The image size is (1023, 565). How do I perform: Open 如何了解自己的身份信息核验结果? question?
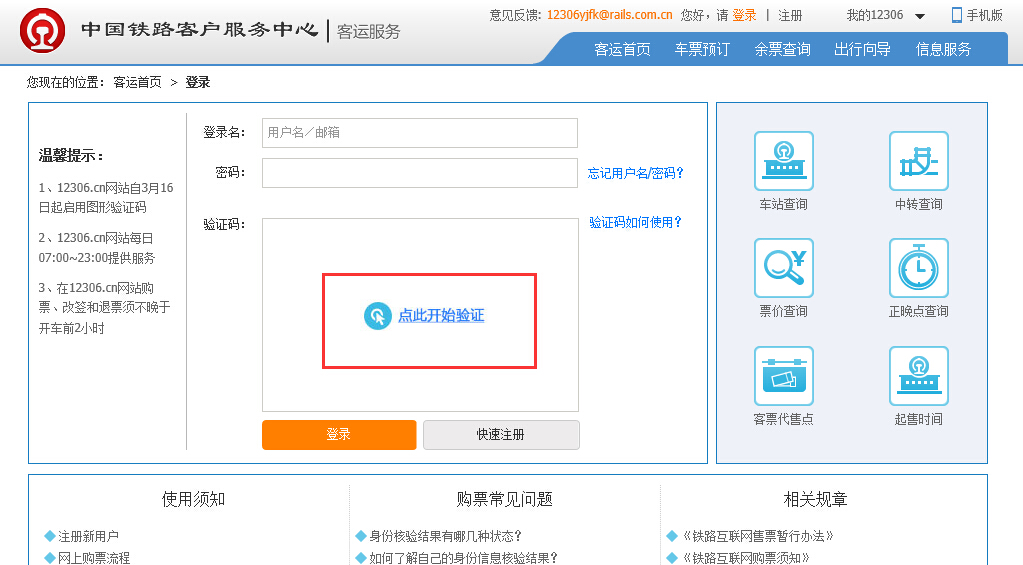coord(463,558)
